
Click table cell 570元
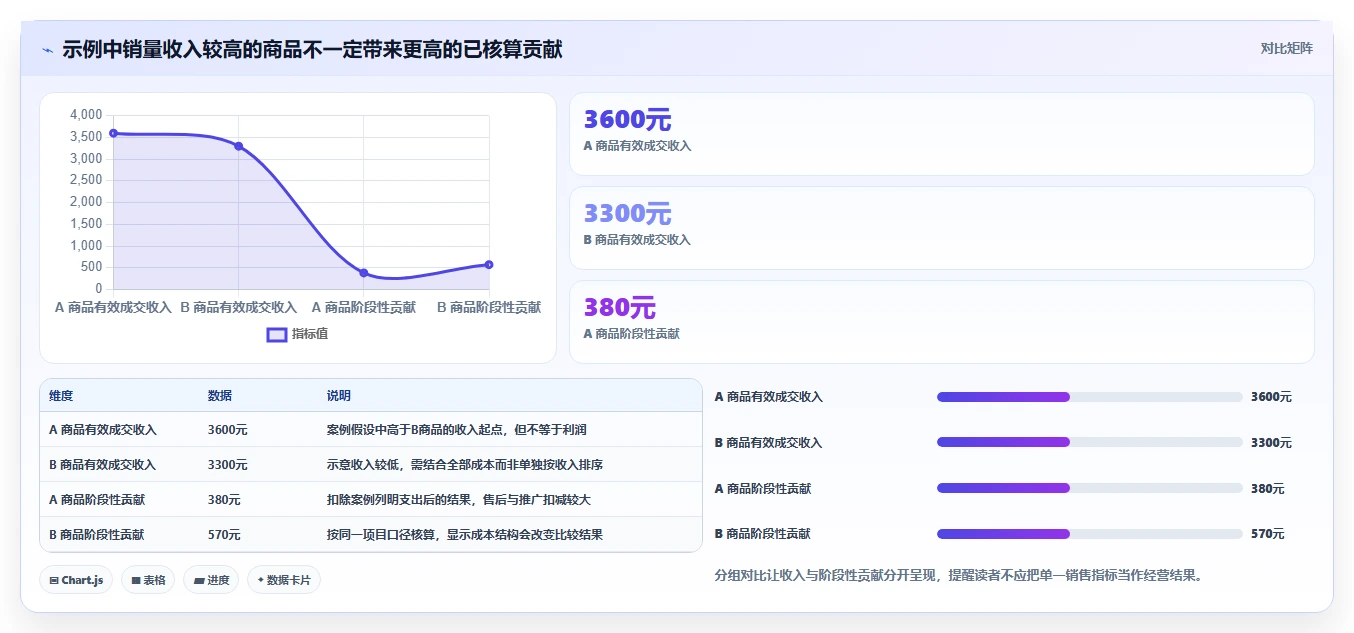tap(224, 535)
